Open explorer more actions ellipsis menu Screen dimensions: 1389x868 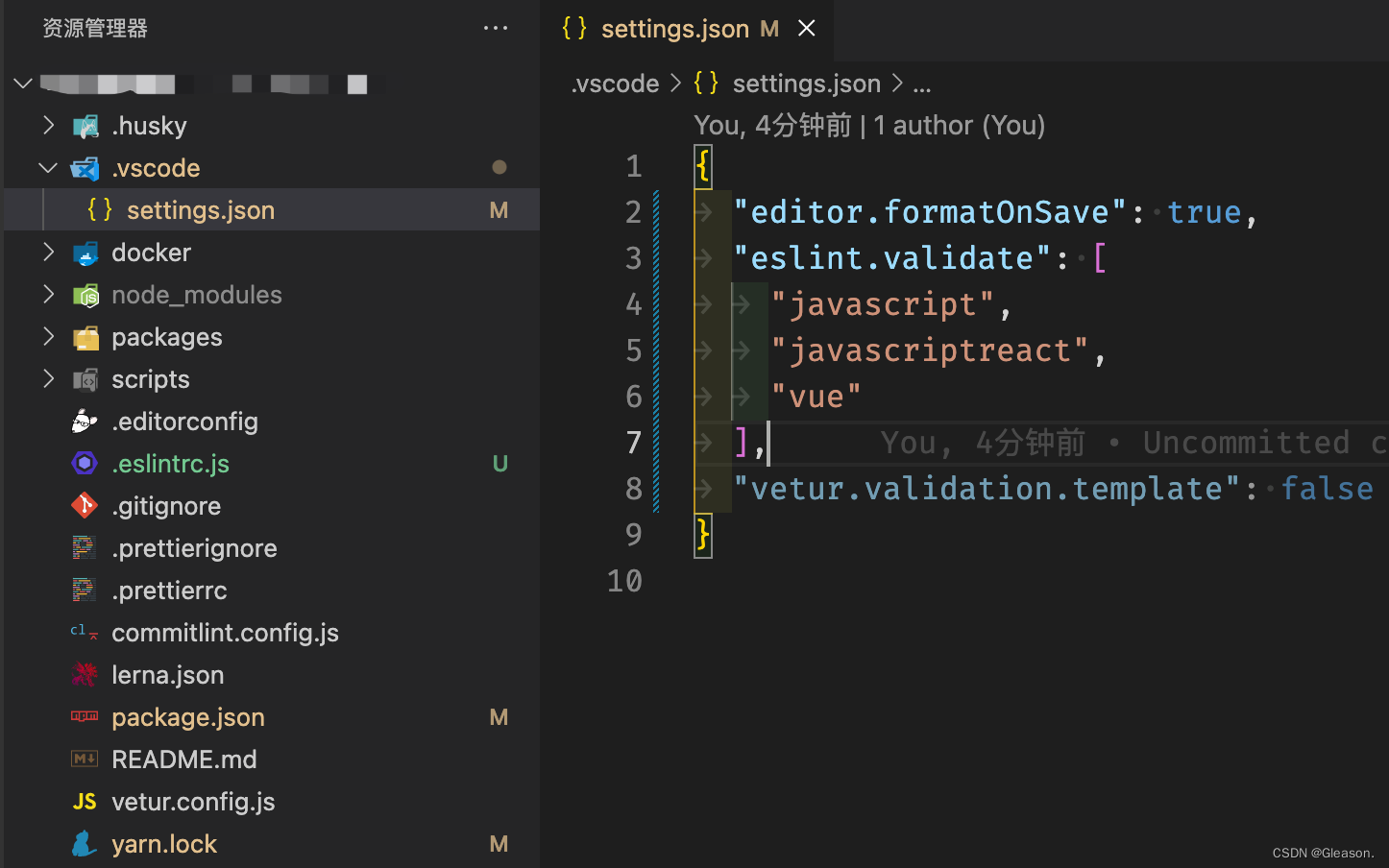point(496,28)
